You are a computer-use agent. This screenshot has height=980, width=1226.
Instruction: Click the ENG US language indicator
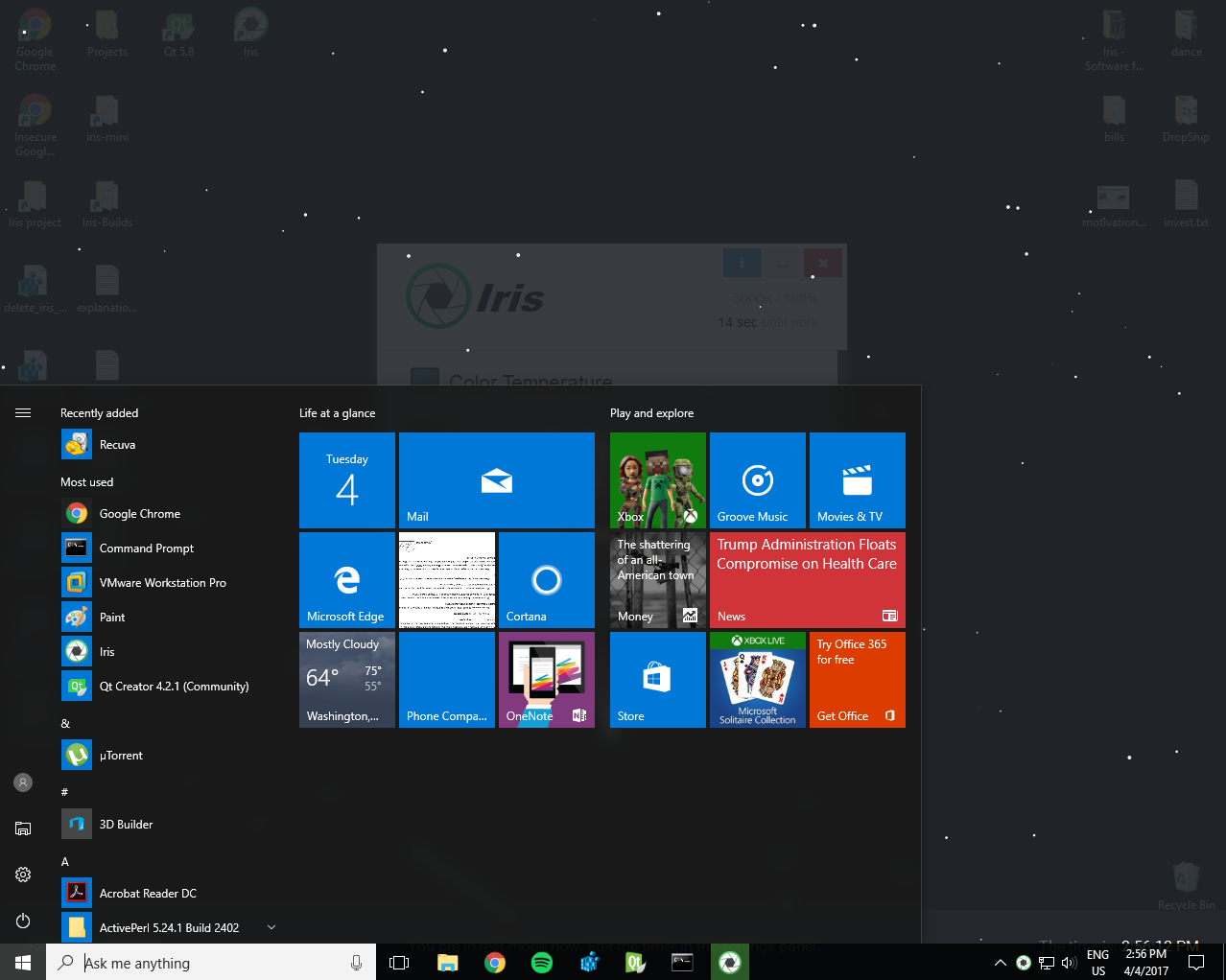click(1098, 963)
